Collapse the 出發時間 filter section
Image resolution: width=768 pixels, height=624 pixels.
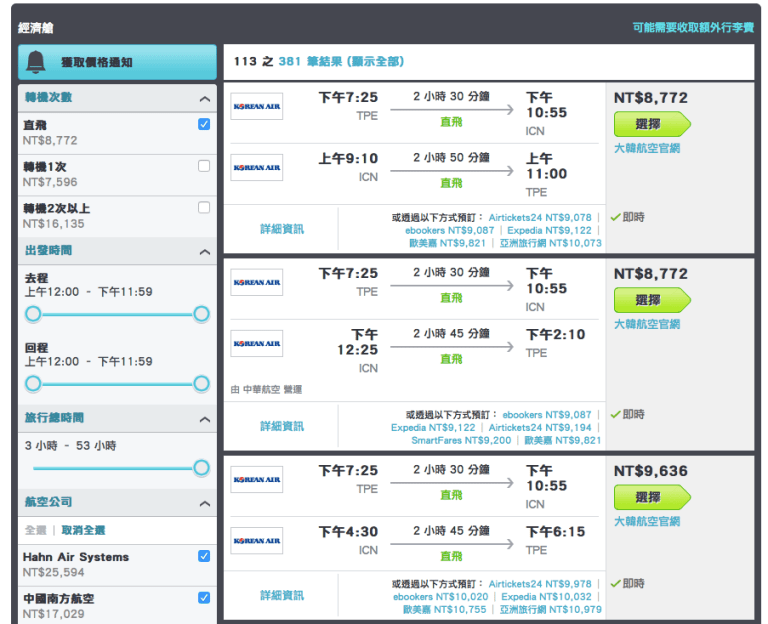pos(205,252)
